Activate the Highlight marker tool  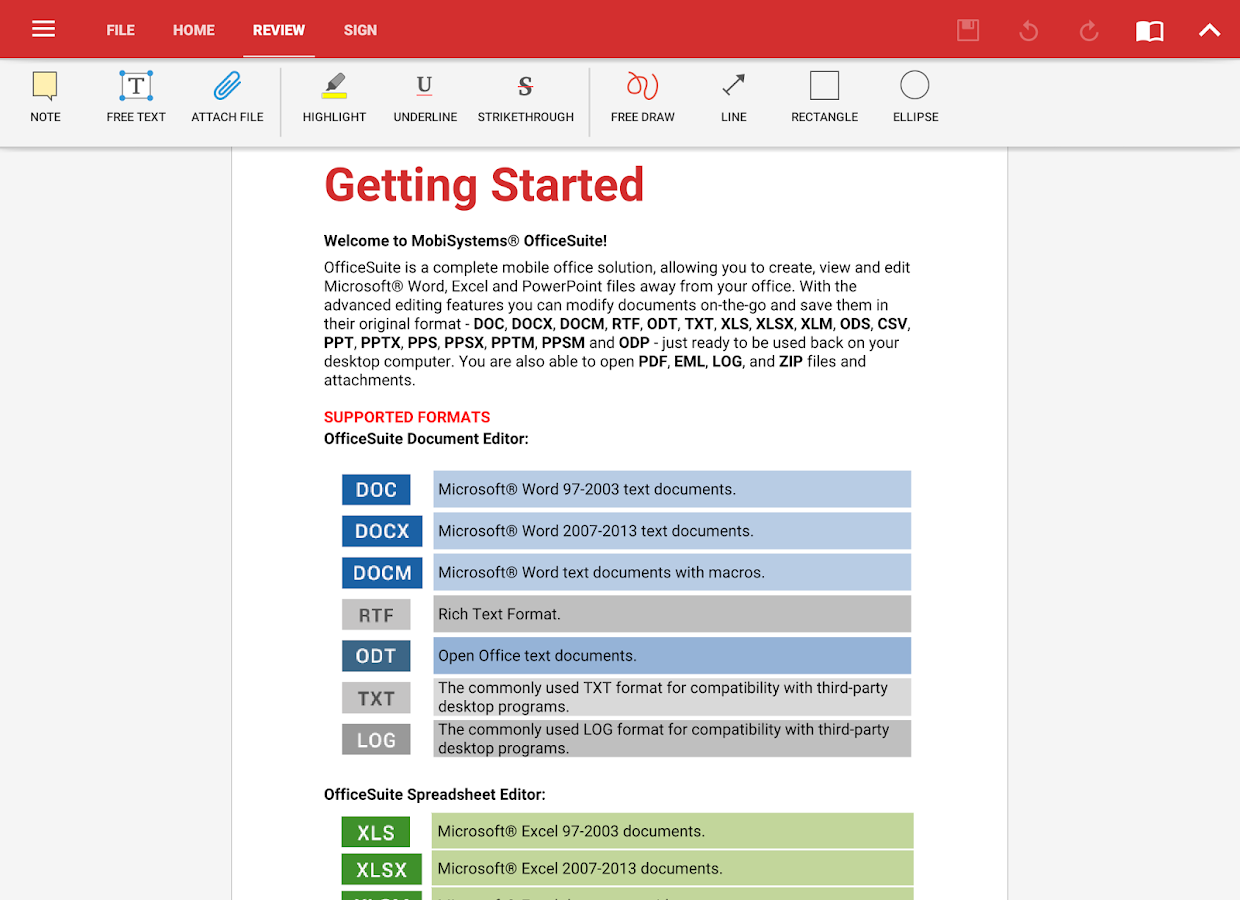[x=334, y=97]
